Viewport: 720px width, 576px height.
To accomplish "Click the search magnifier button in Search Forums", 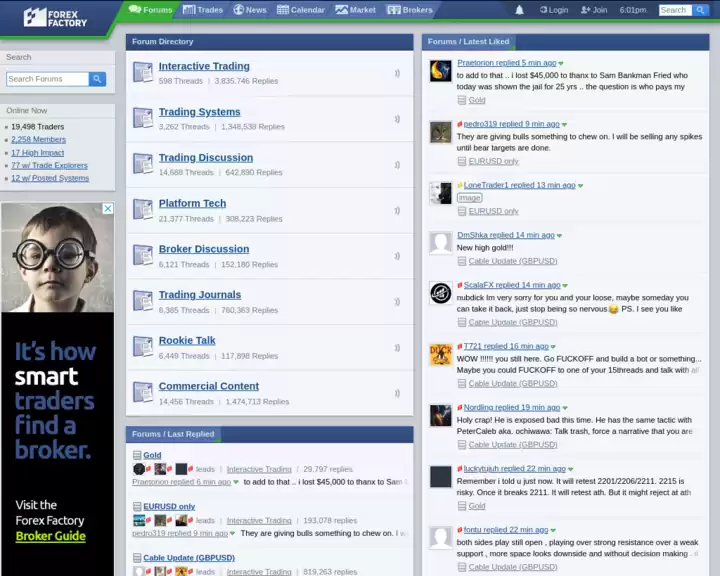I will click(x=97, y=79).
